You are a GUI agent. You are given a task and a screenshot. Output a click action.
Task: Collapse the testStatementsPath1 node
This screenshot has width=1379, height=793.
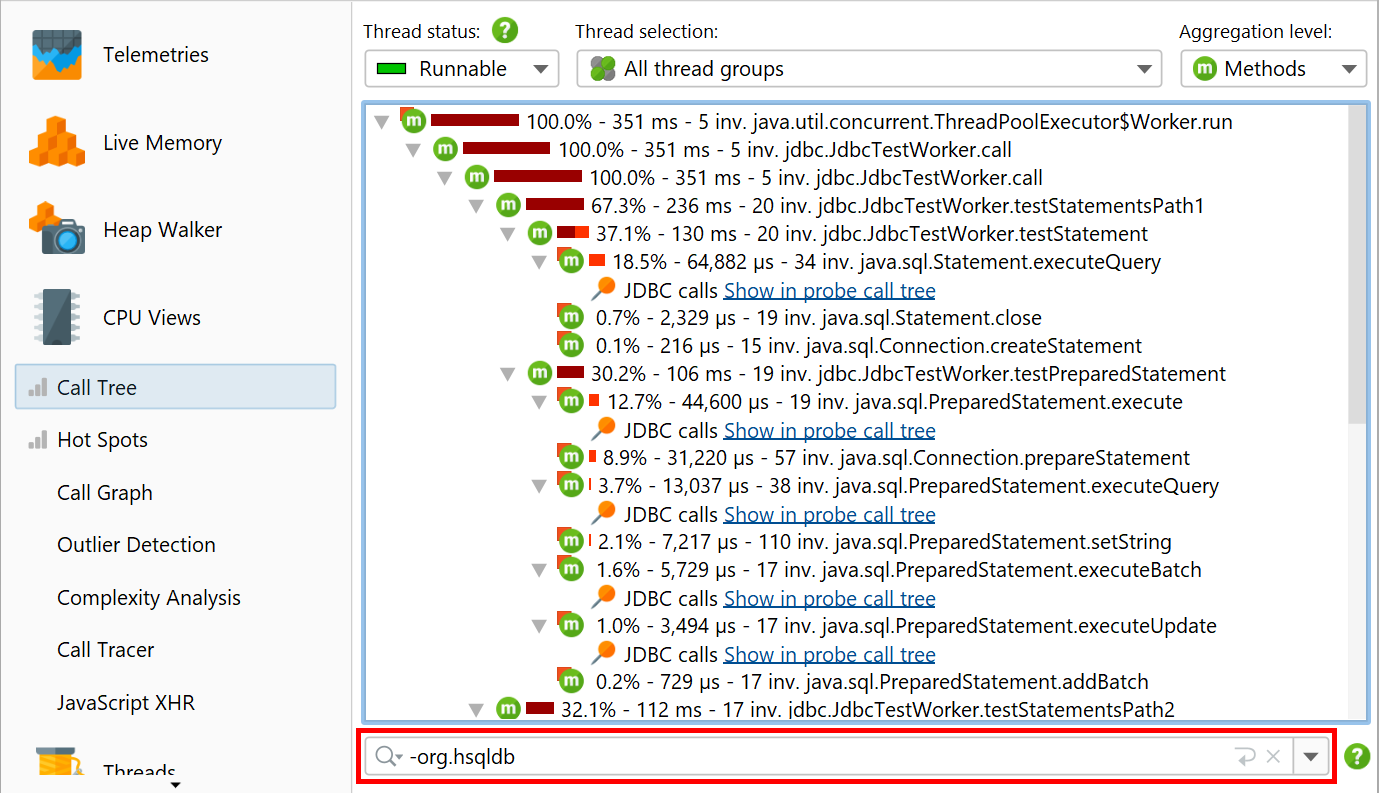(x=476, y=206)
